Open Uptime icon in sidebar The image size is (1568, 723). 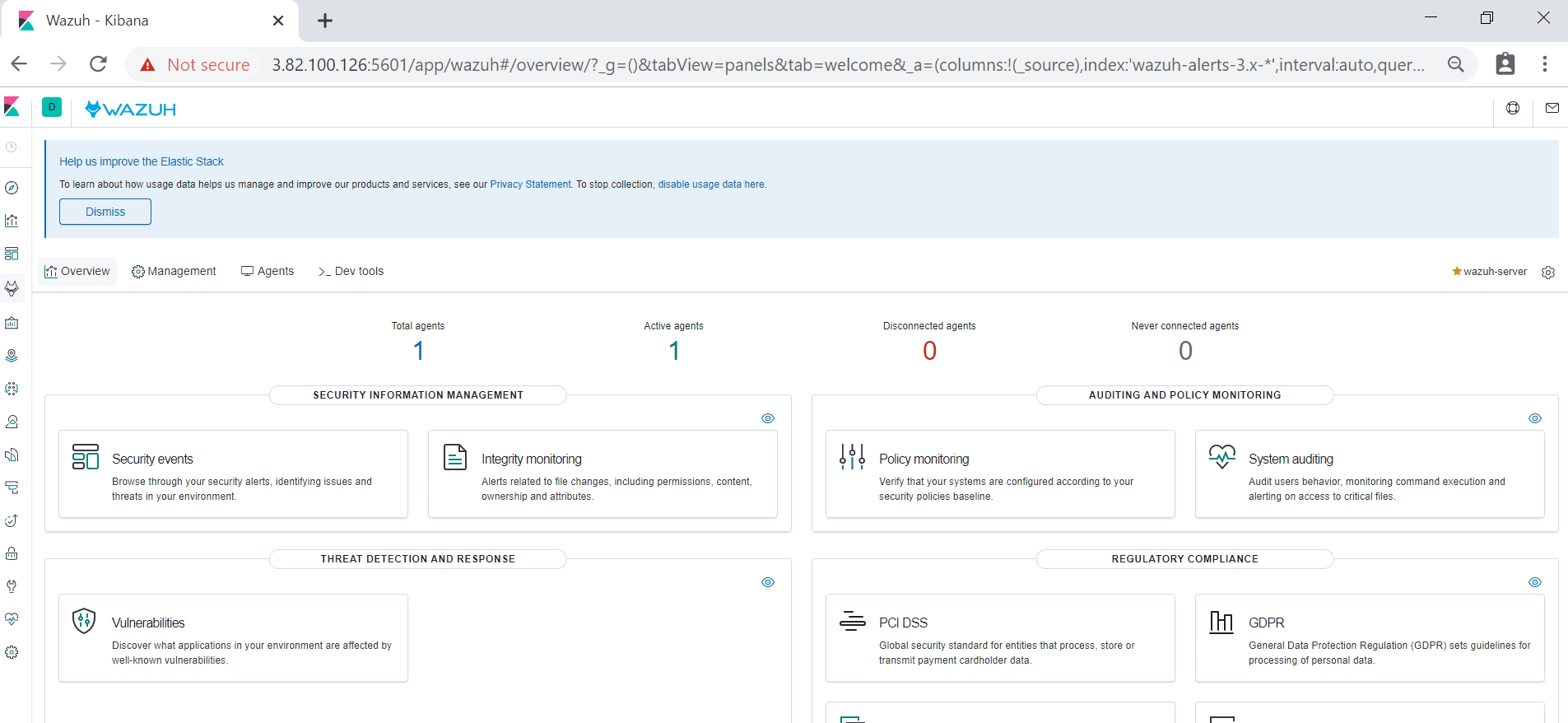[x=12, y=520]
